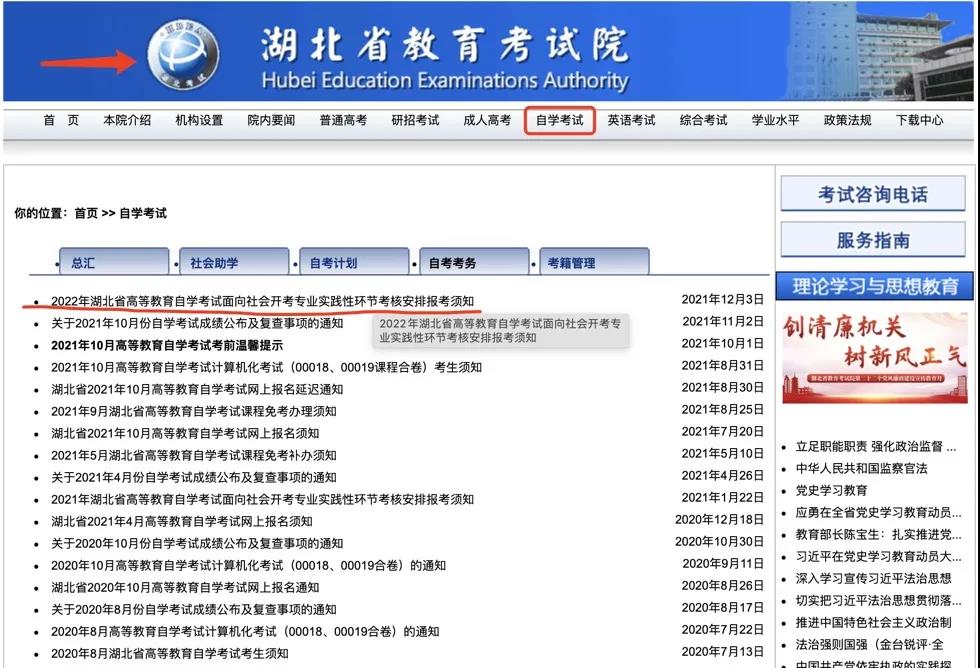Click the date 2021年7月20日 in the list
The height and width of the screenshot is (668, 980).
point(722,431)
